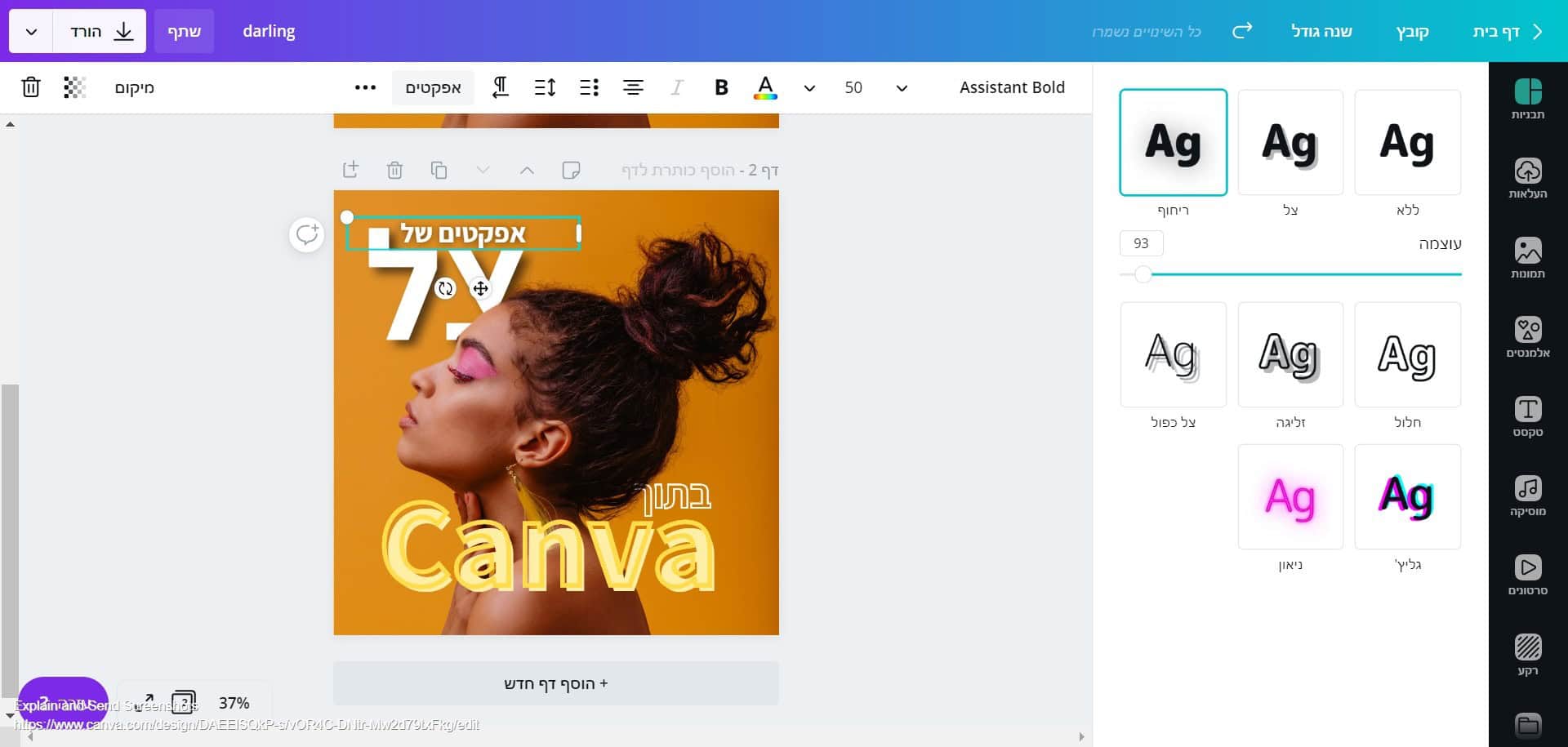Apply bulleted list formatting
This screenshot has height=747, width=1568.
[x=589, y=87]
